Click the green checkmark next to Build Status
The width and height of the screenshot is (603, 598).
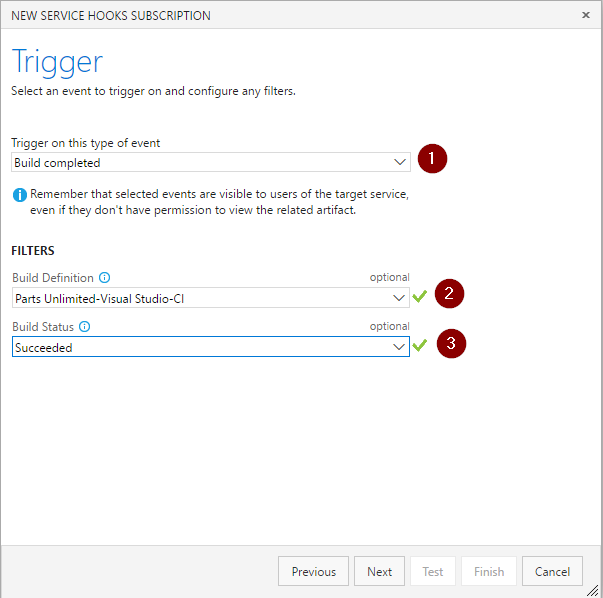point(420,345)
